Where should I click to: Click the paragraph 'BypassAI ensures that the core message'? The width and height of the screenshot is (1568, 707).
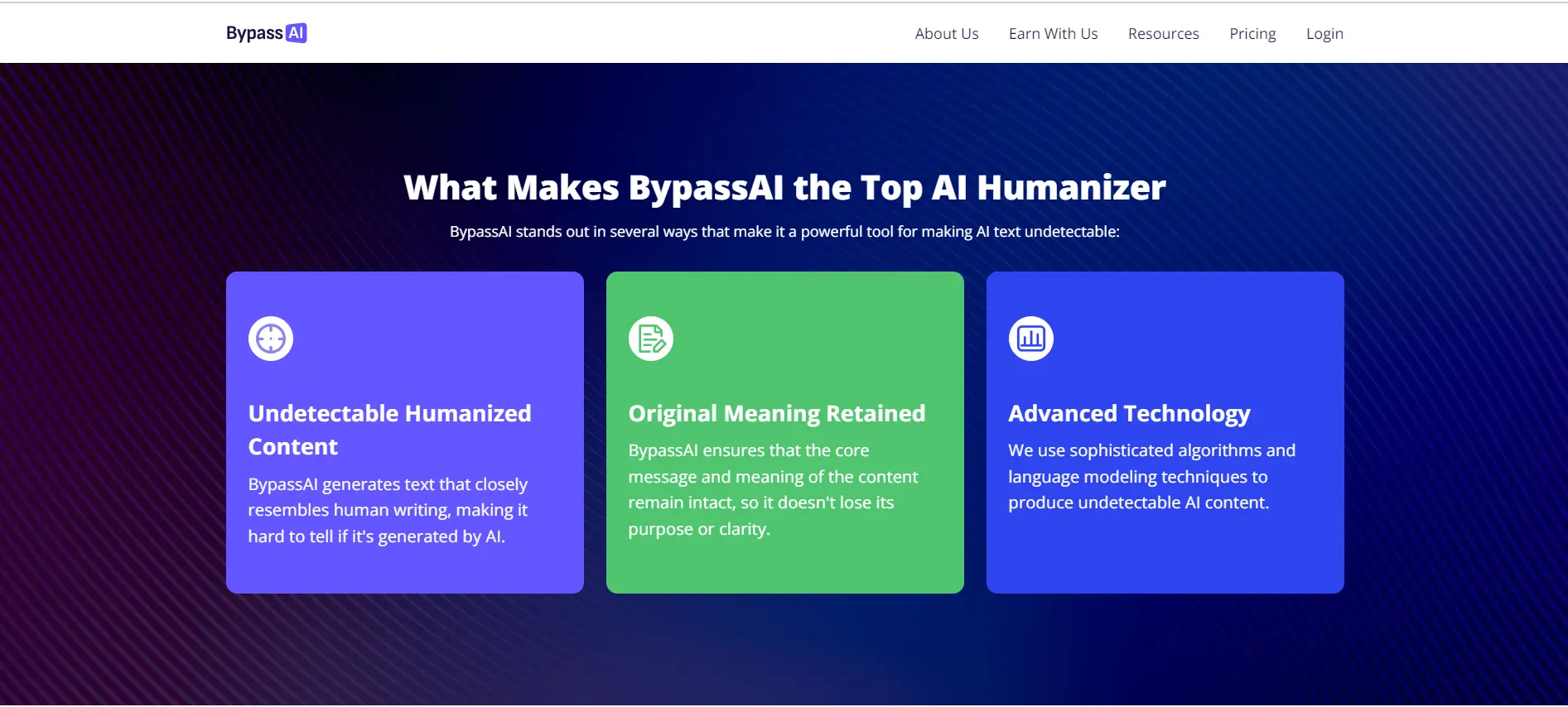(773, 489)
